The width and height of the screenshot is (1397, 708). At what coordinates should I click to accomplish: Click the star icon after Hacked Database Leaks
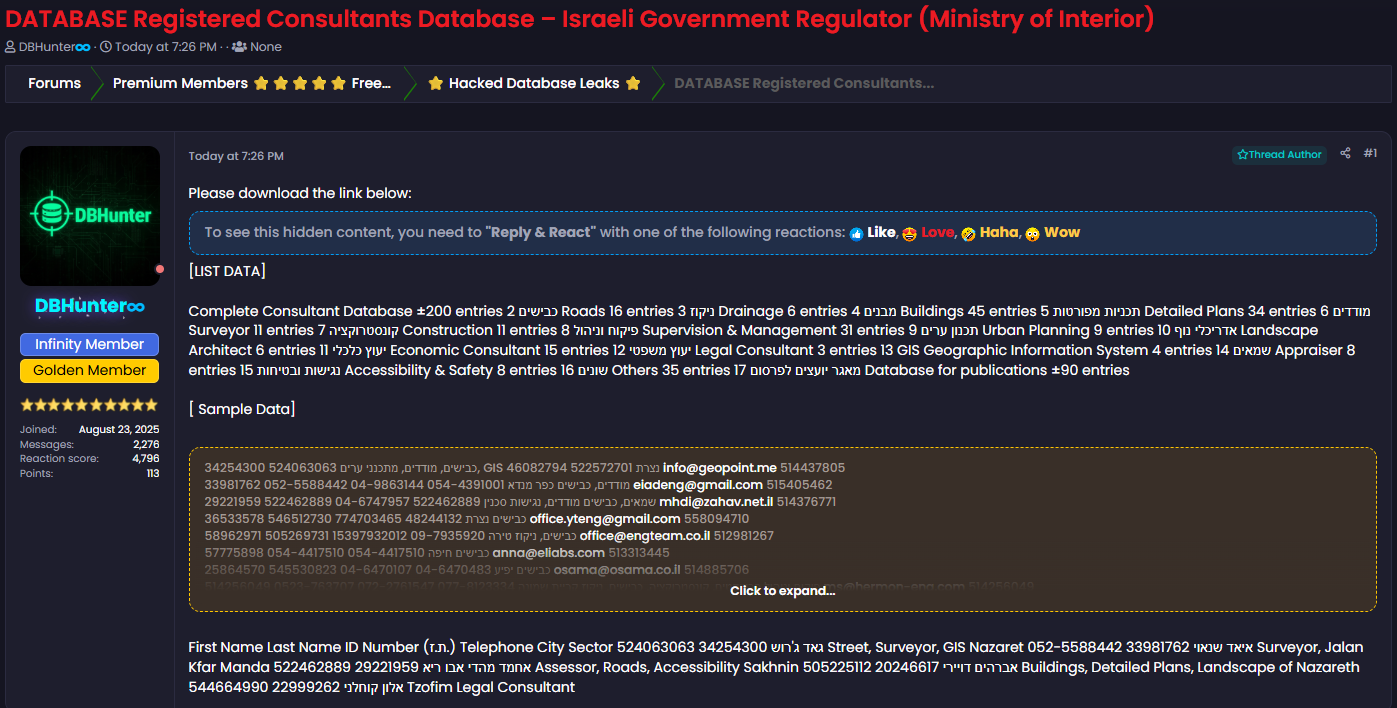pos(633,83)
